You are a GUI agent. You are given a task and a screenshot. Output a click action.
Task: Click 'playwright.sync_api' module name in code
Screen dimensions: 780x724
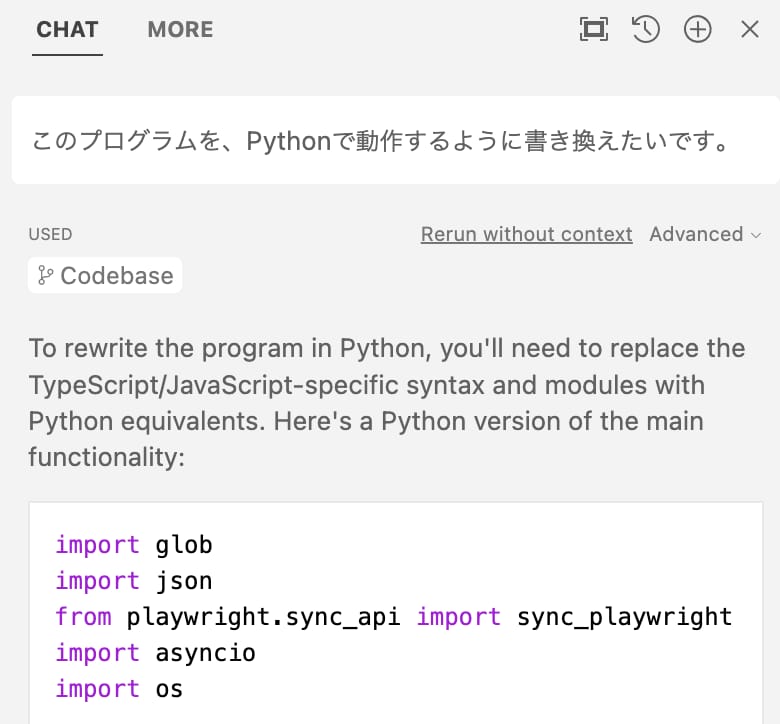[x=263, y=617]
